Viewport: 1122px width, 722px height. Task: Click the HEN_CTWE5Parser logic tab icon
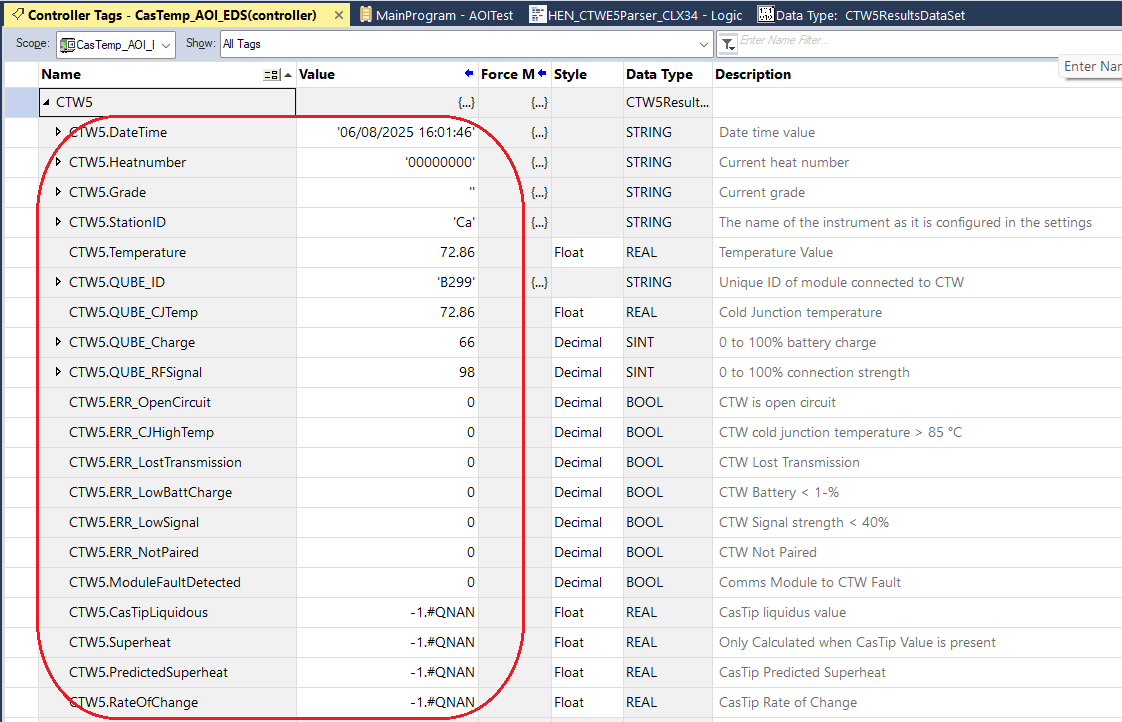coord(537,14)
